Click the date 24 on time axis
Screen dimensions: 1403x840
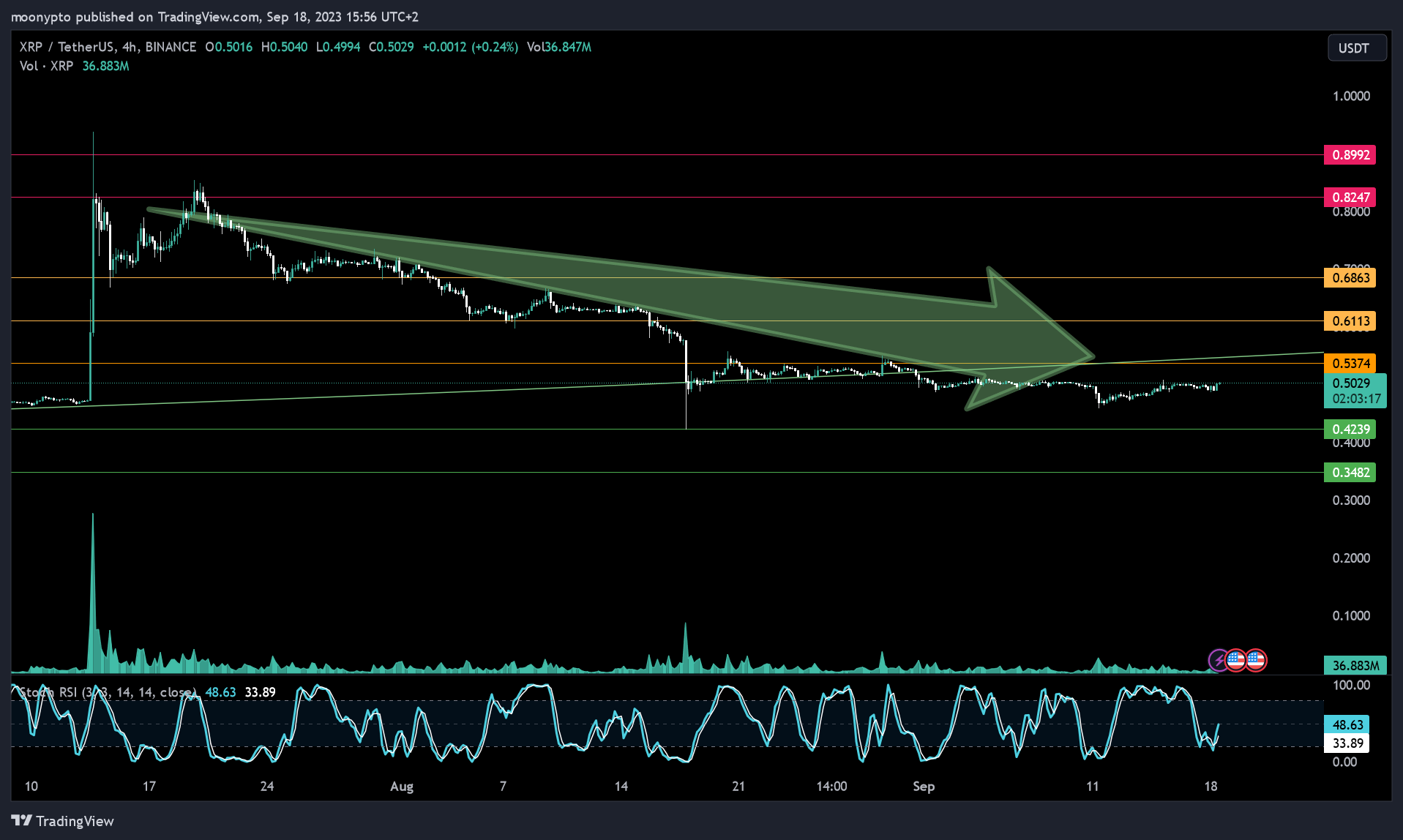(267, 787)
